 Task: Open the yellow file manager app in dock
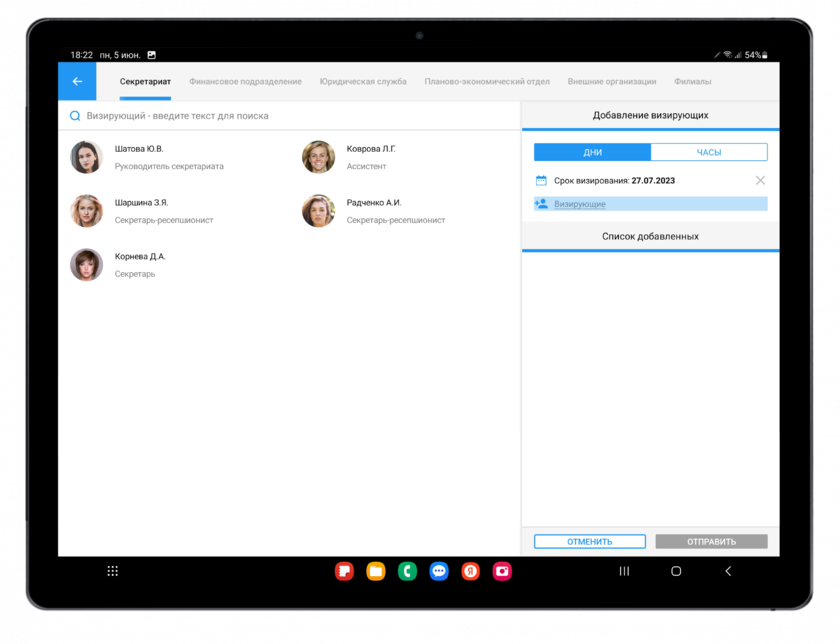pos(376,571)
